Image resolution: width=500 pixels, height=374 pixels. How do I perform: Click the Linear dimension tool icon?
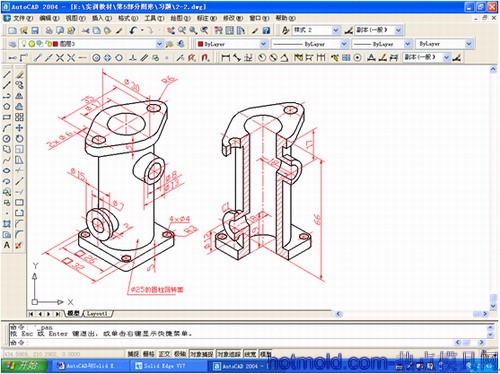[226, 58]
